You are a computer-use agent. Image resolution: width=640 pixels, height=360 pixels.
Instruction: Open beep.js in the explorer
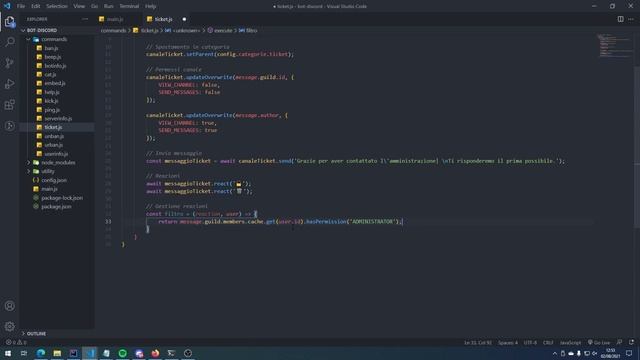pos(53,57)
